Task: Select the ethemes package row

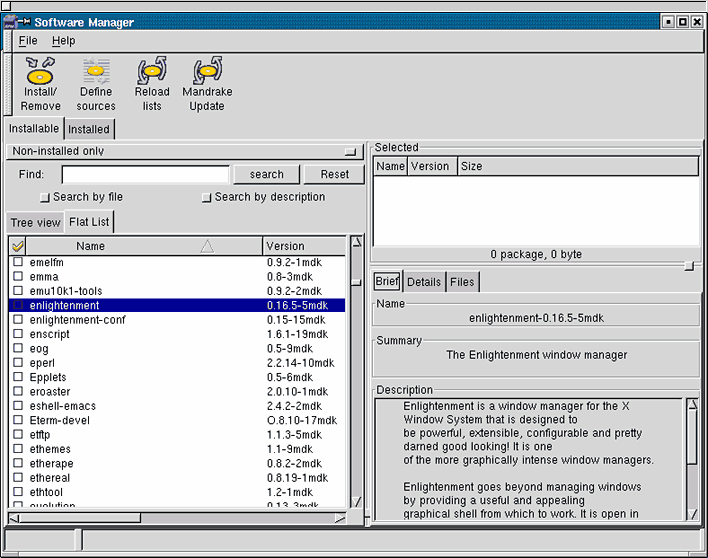Action: 177,449
